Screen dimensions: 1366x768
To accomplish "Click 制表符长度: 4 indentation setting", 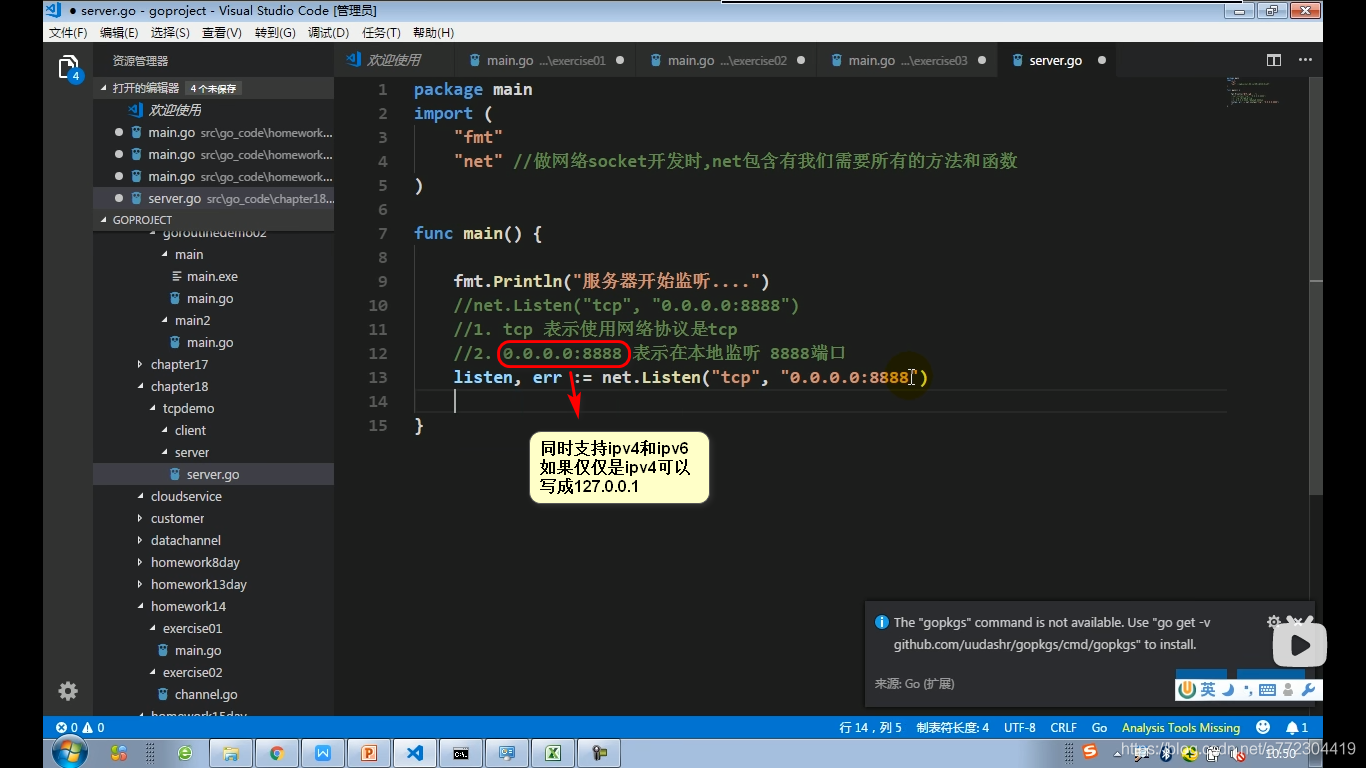I will pyautogui.click(x=953, y=727).
